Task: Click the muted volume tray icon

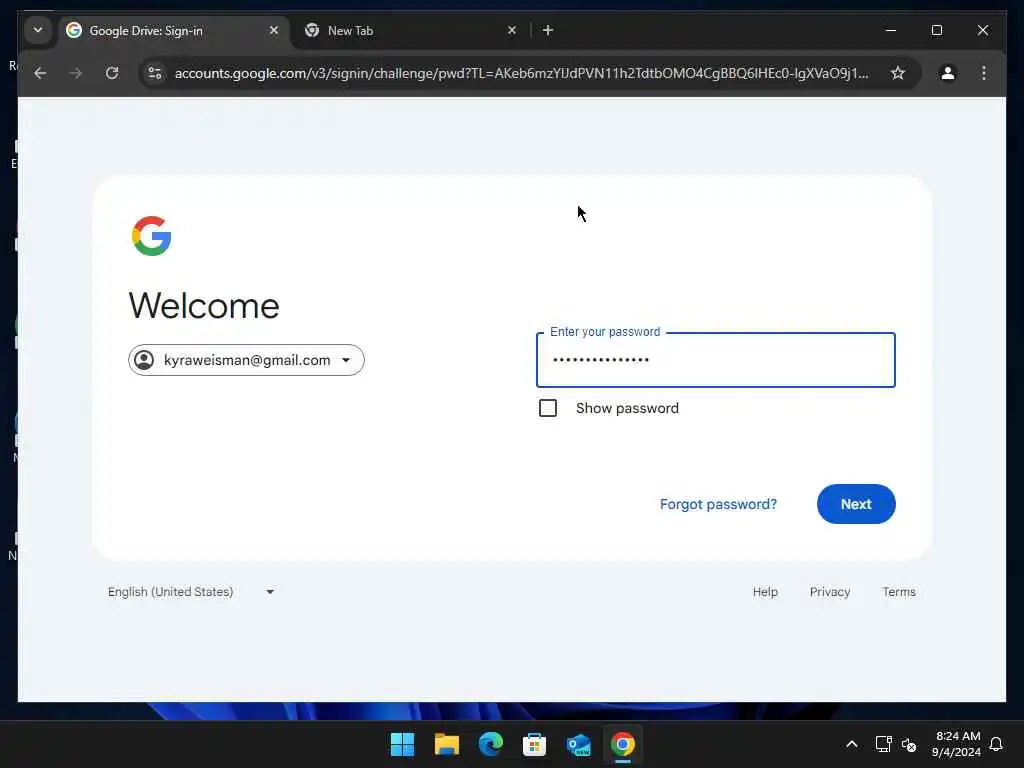Action: [909, 744]
